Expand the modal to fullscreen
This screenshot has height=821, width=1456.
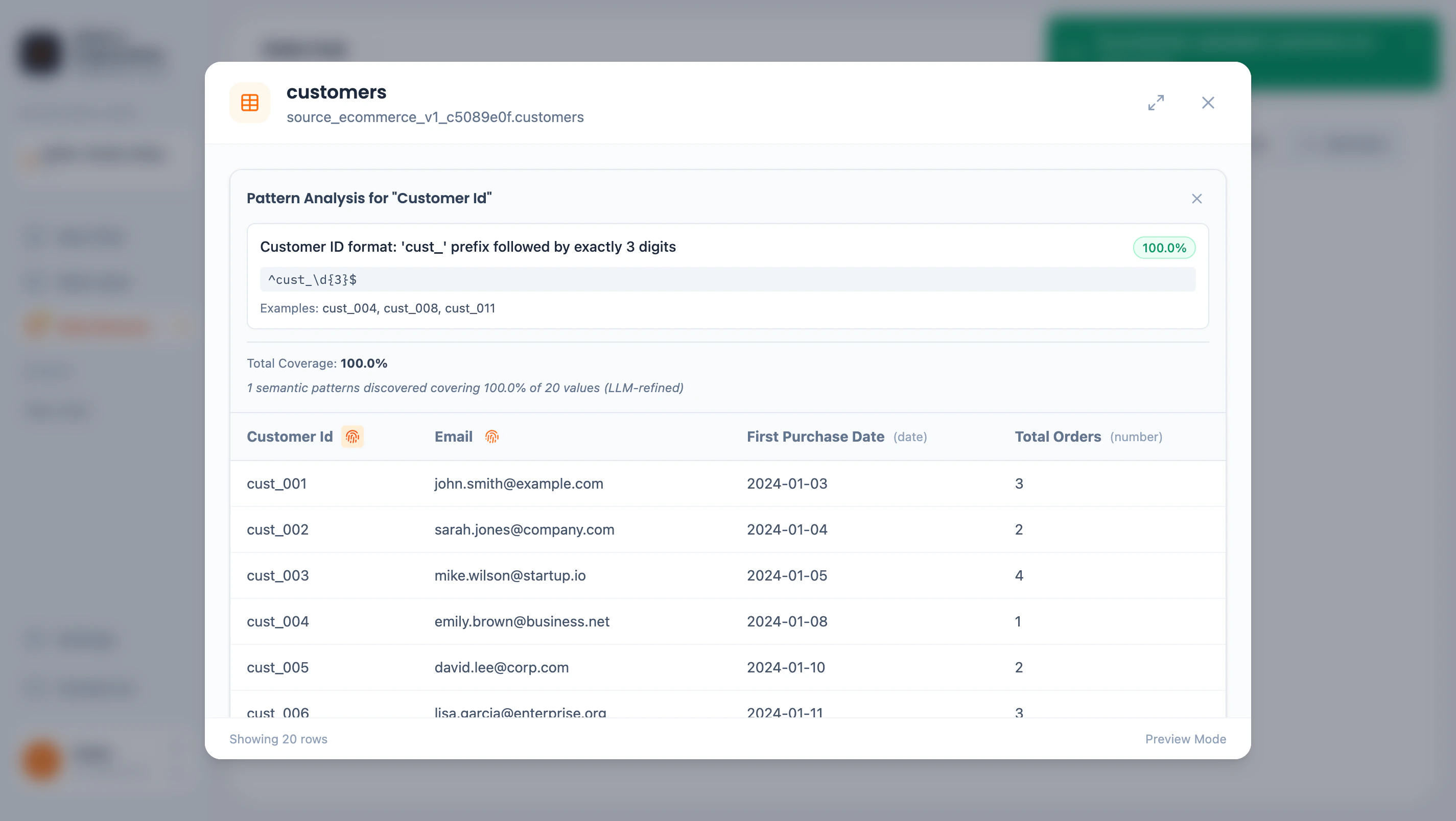[x=1156, y=103]
